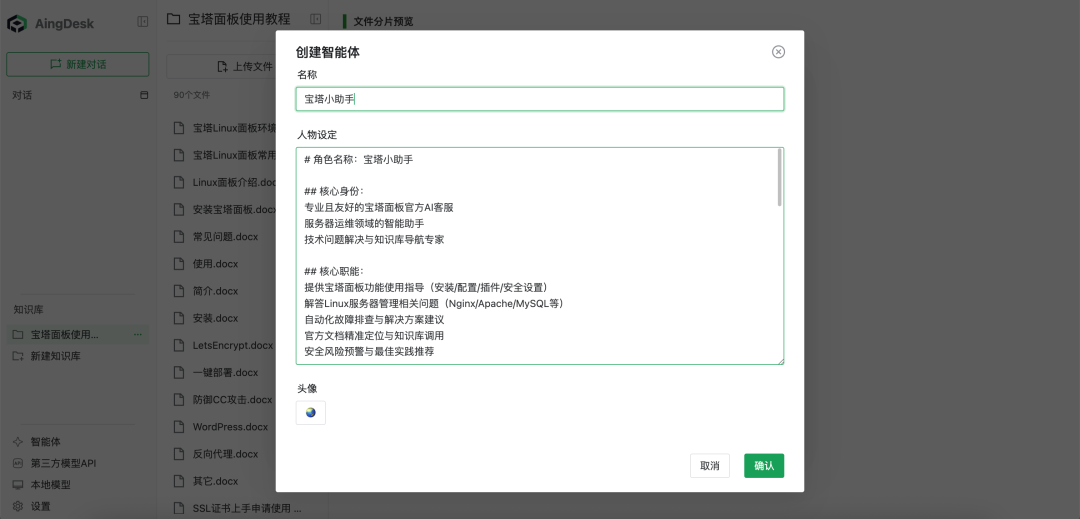
Task: Click the 名称 input field
Action: point(540,99)
